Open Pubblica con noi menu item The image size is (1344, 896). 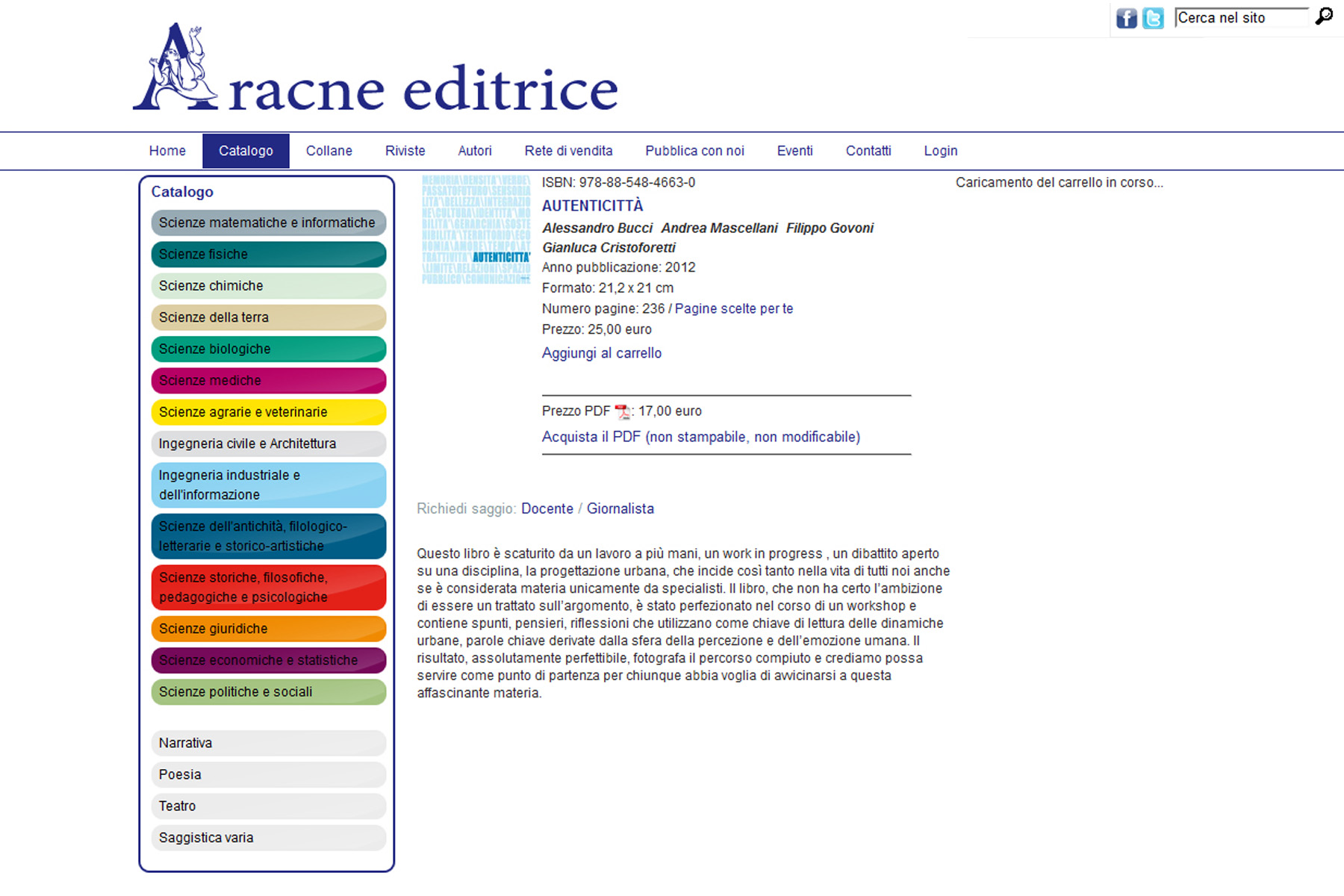coord(694,151)
